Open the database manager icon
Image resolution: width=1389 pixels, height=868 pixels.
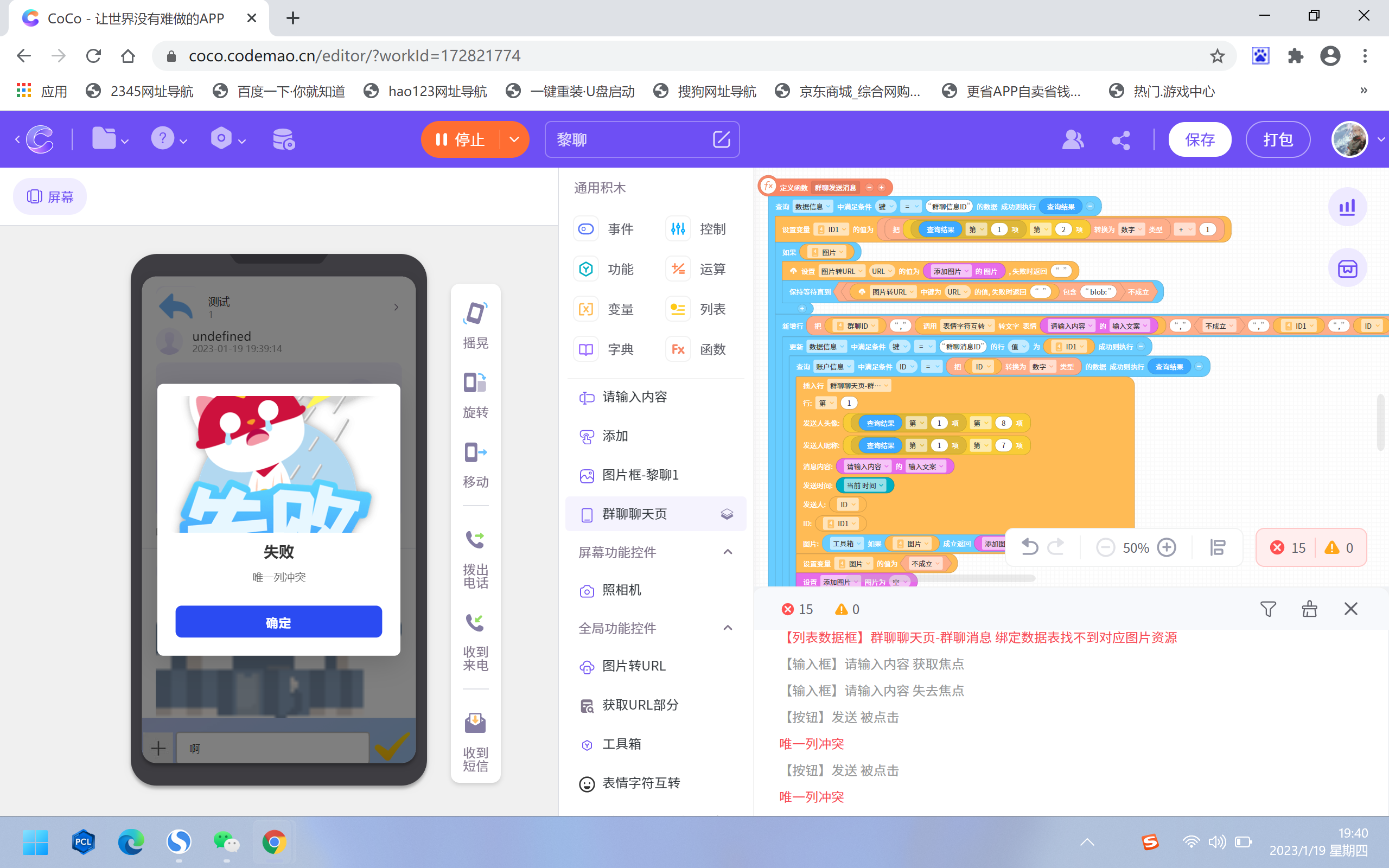pos(283,139)
